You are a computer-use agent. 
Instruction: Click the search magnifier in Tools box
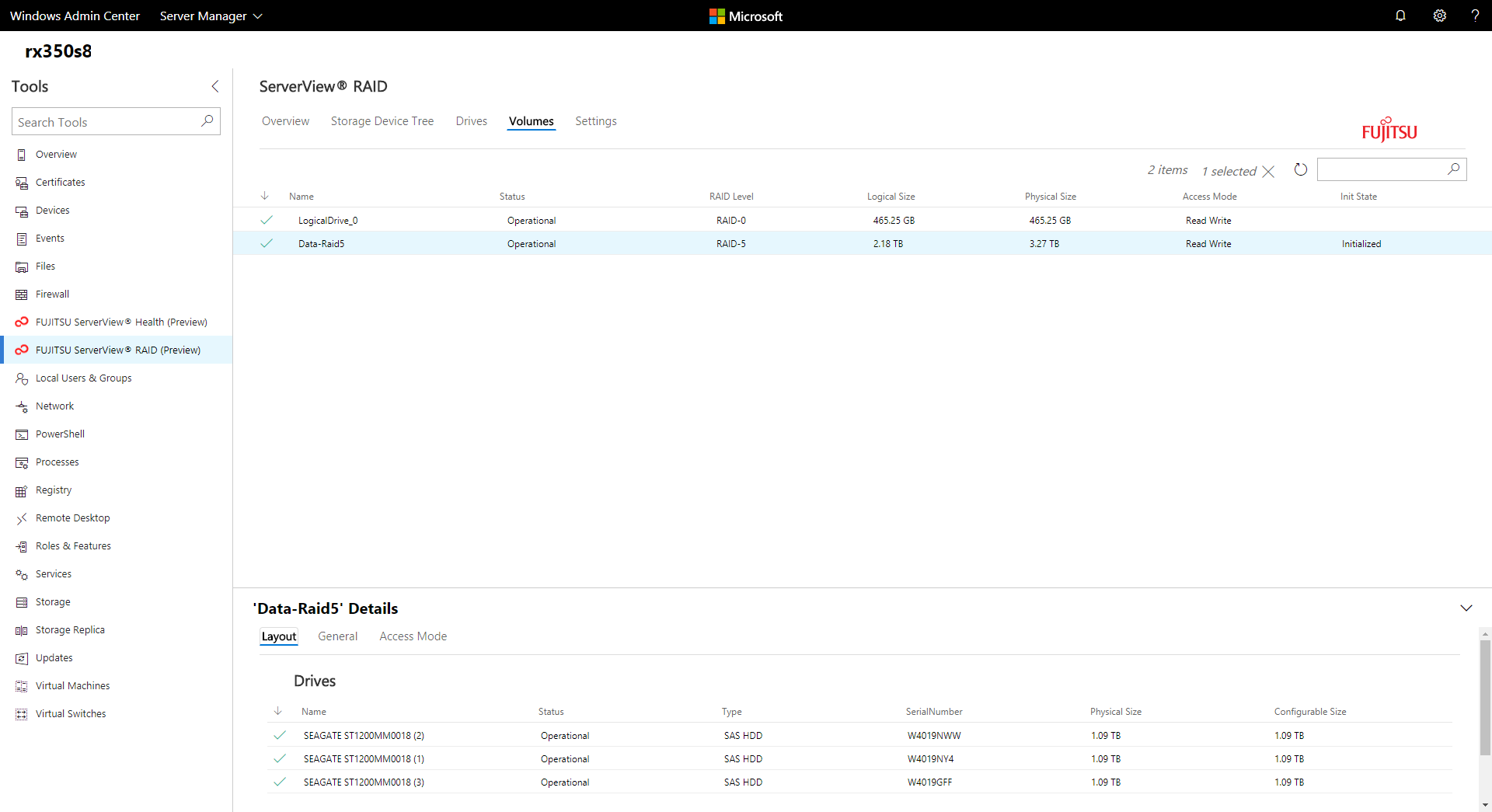[207, 121]
